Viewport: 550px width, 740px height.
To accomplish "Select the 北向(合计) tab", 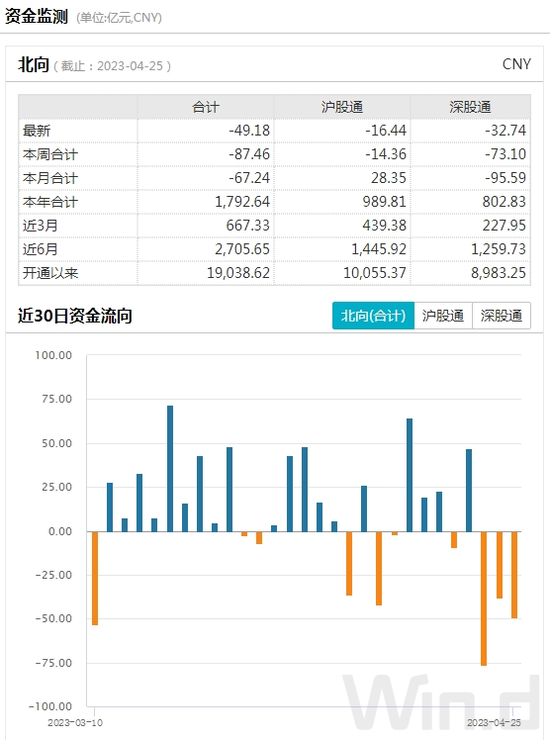I will click(373, 316).
